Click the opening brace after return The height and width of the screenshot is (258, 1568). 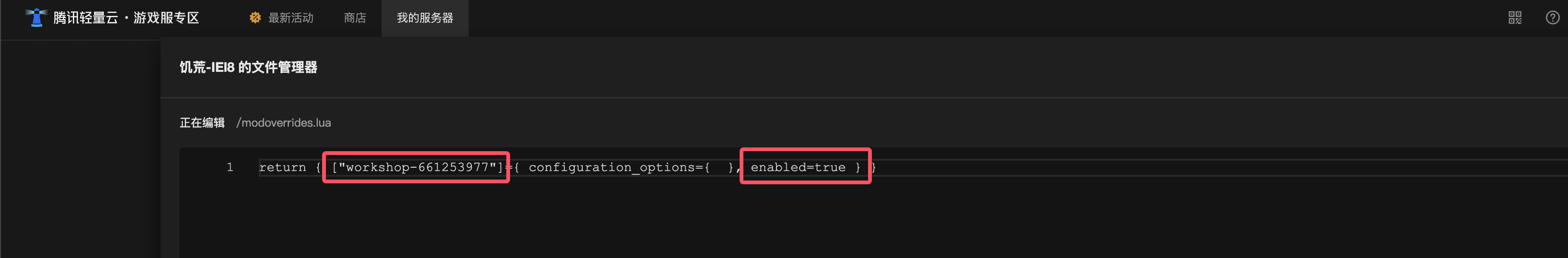(318, 167)
